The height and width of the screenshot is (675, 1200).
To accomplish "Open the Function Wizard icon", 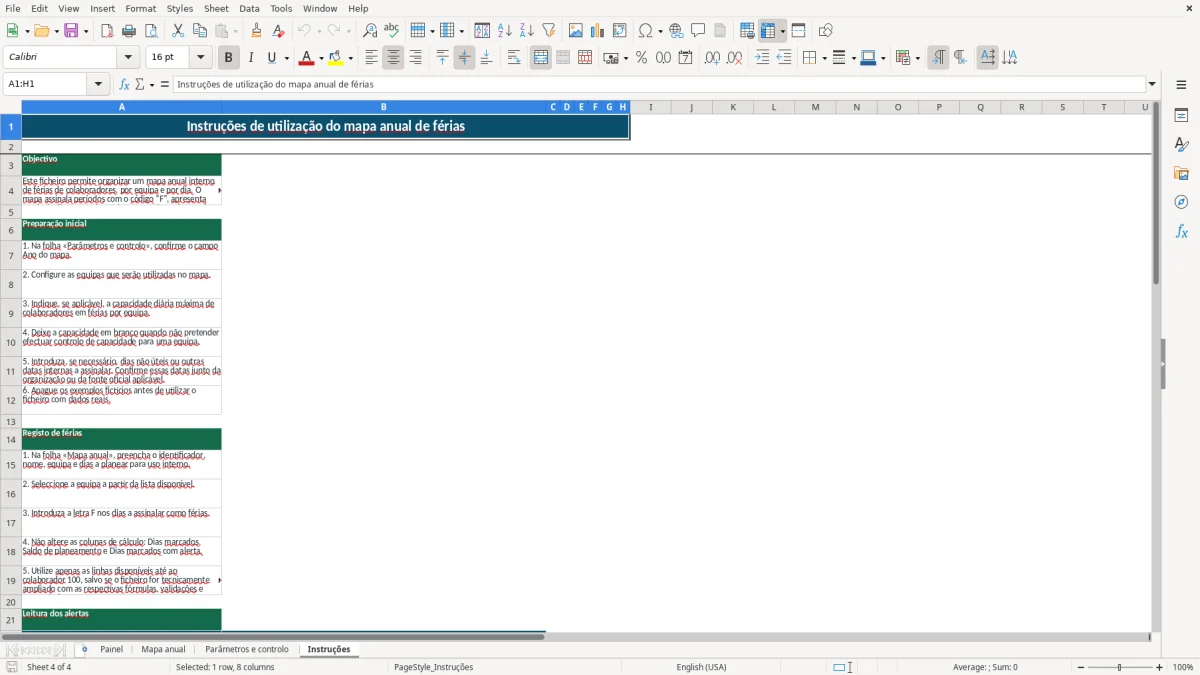I will click(124, 84).
